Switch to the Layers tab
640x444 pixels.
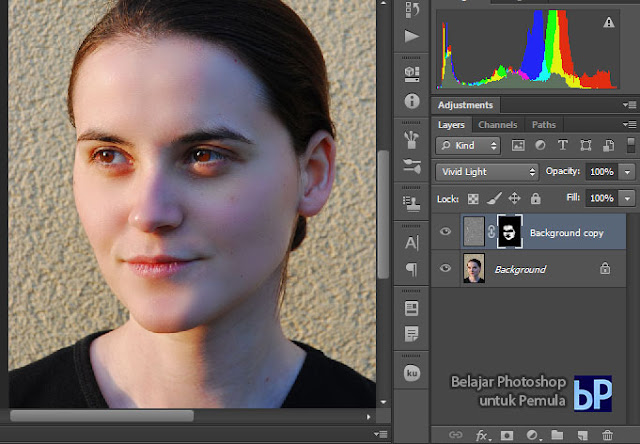point(451,124)
